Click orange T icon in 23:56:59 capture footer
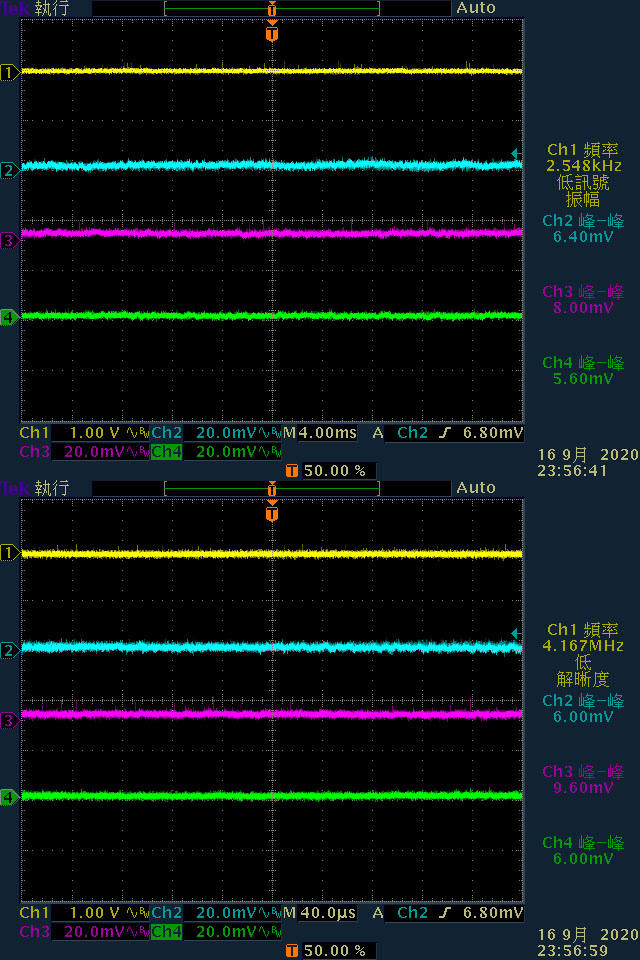 click(x=292, y=950)
